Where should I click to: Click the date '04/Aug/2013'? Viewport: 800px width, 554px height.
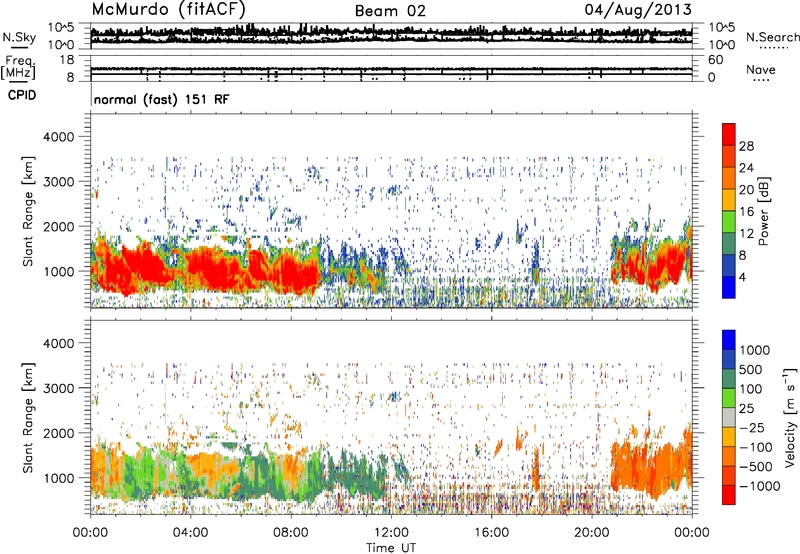click(638, 9)
